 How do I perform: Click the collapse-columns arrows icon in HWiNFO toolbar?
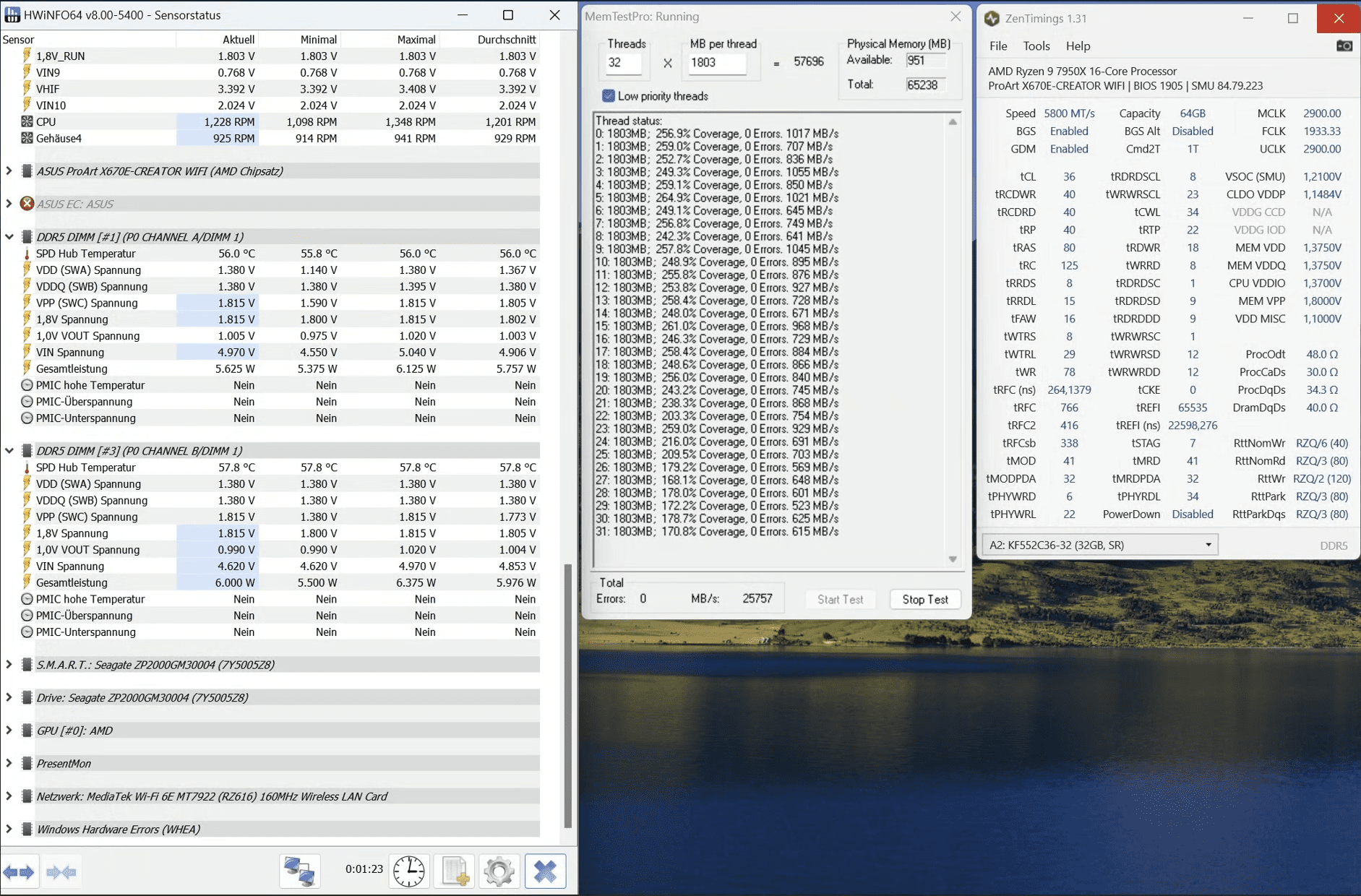click(61, 872)
